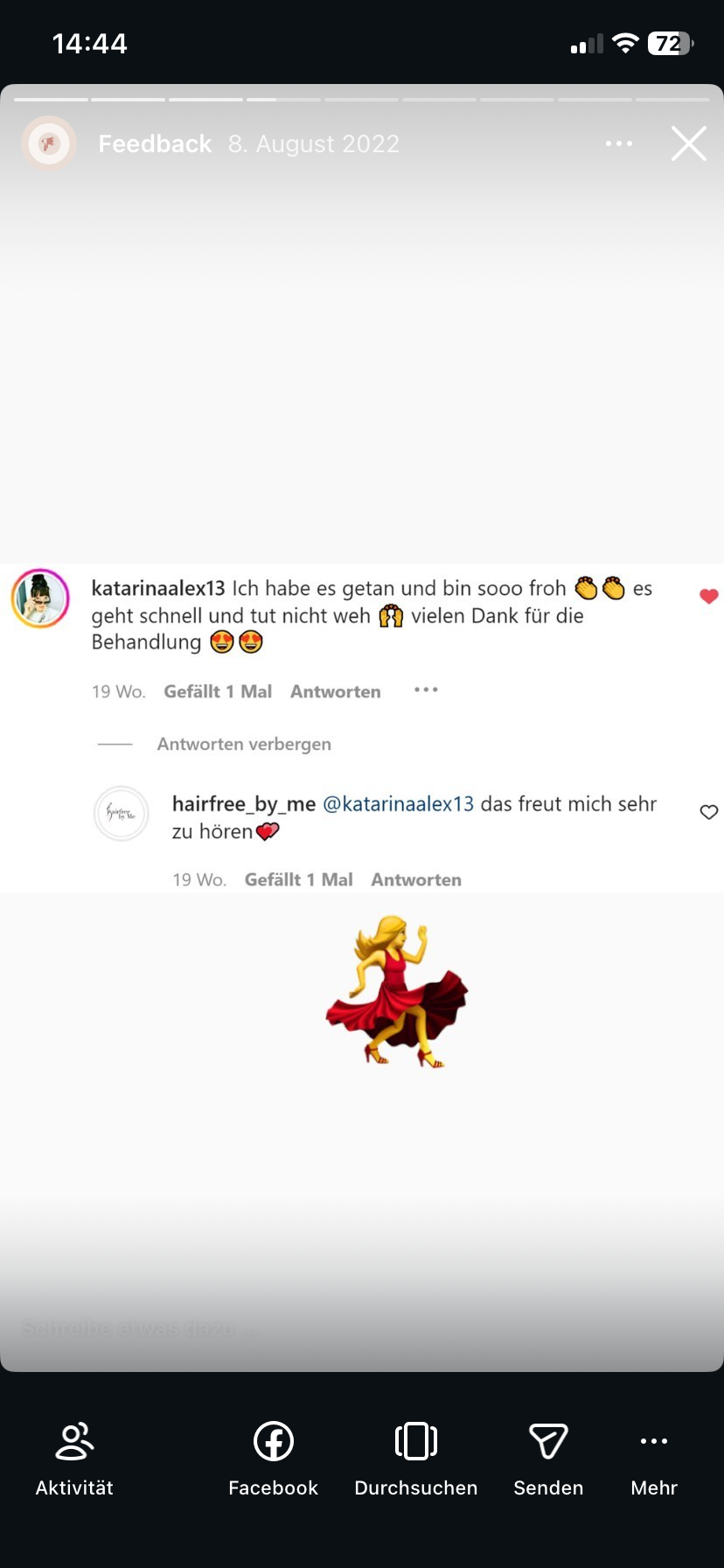Screen dimensions: 724x1568
Task: Open hairfree_by_me profile logo
Action: pos(122,814)
